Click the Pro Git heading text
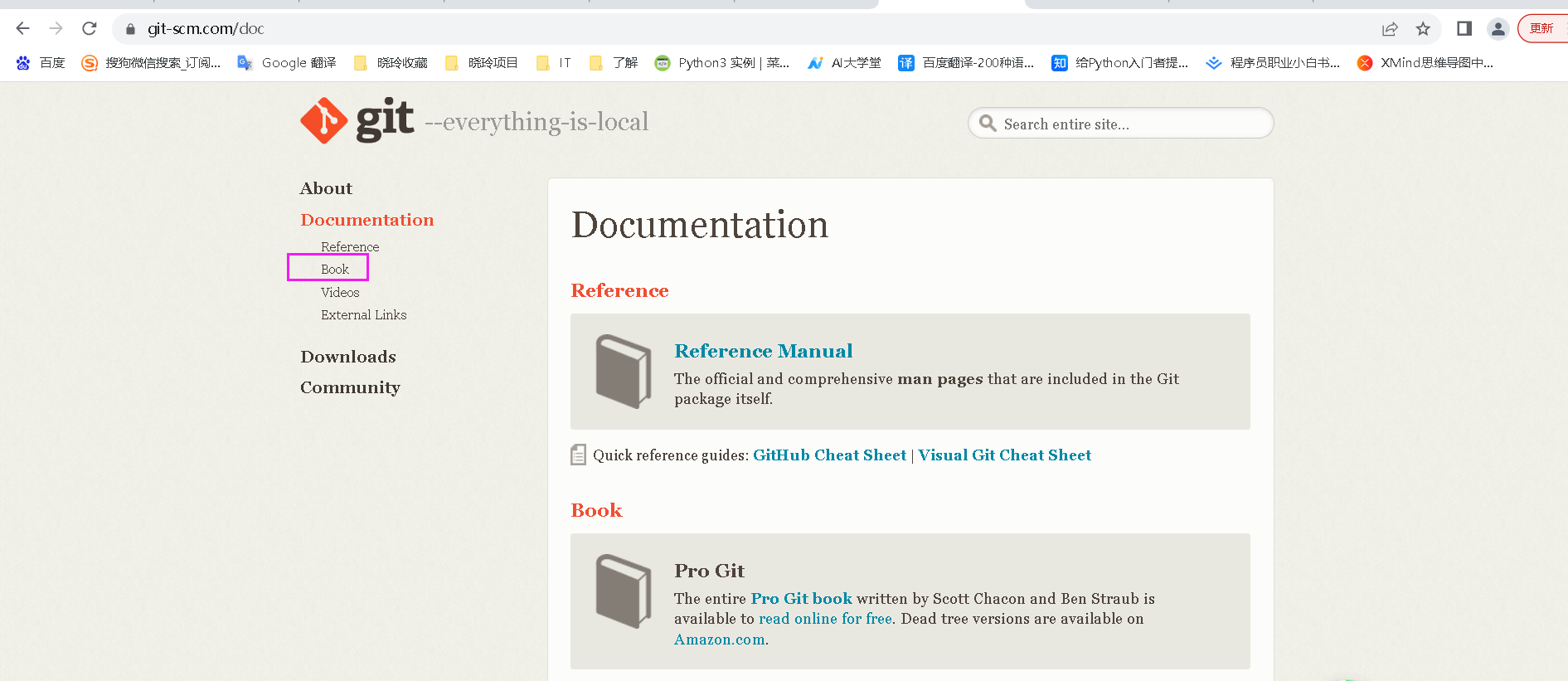 [x=710, y=571]
